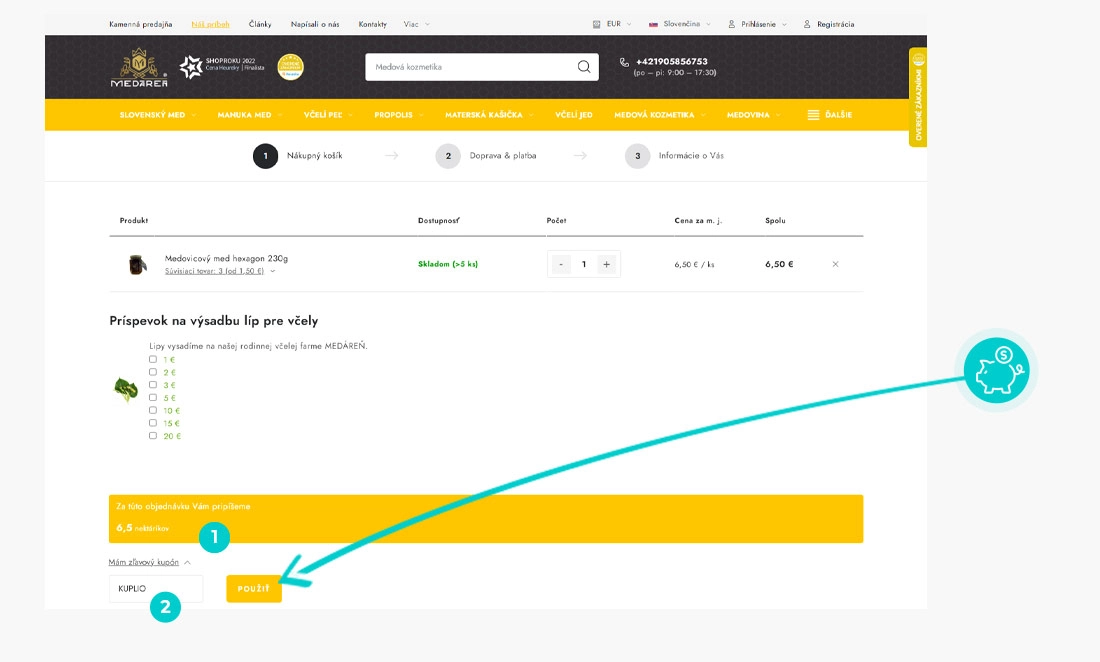1100x662 pixels.
Task: Click the Slovak flag icon
Action: click(653, 25)
